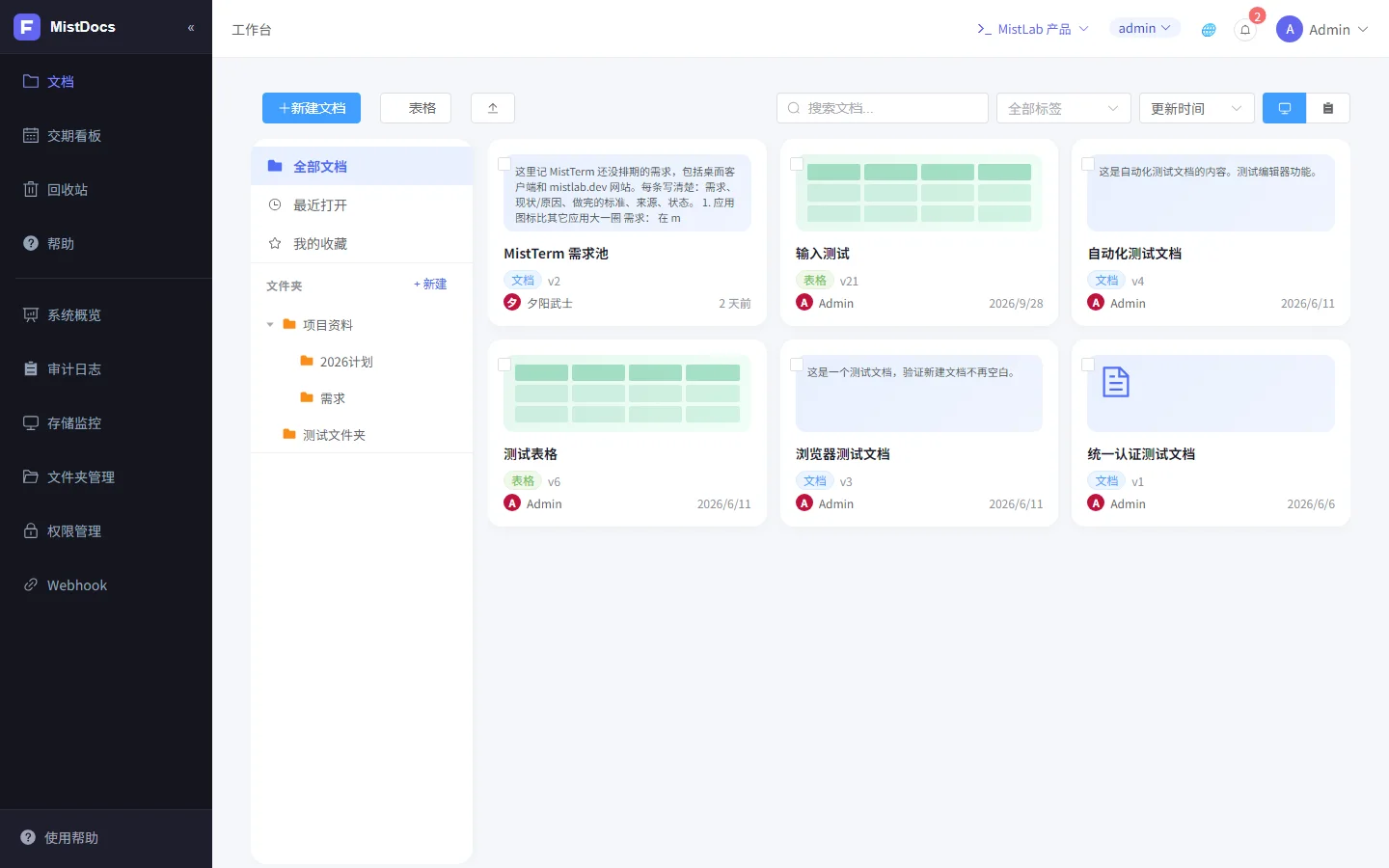The height and width of the screenshot is (868, 1389).
Task: Expand the Admin user menu arrow
Action: coord(1363,30)
